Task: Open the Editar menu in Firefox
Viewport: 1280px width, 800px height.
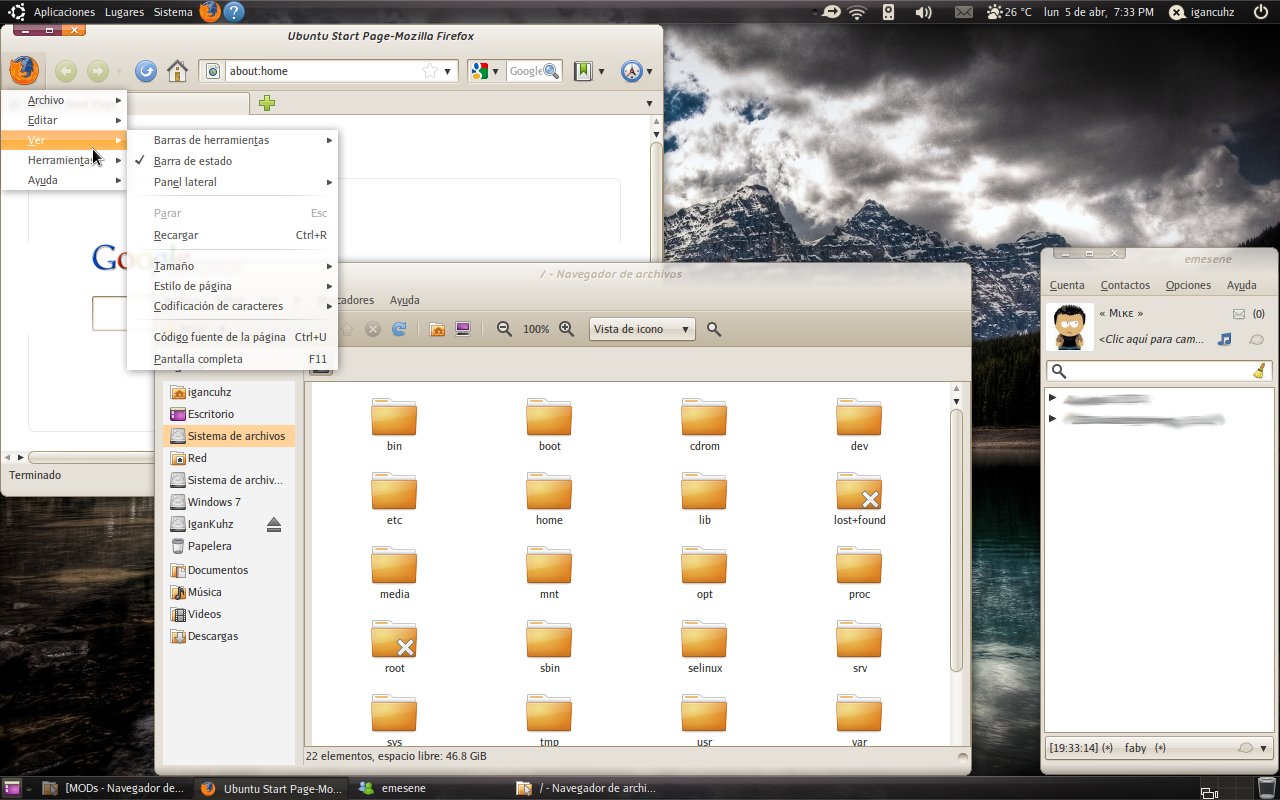Action: coord(64,120)
